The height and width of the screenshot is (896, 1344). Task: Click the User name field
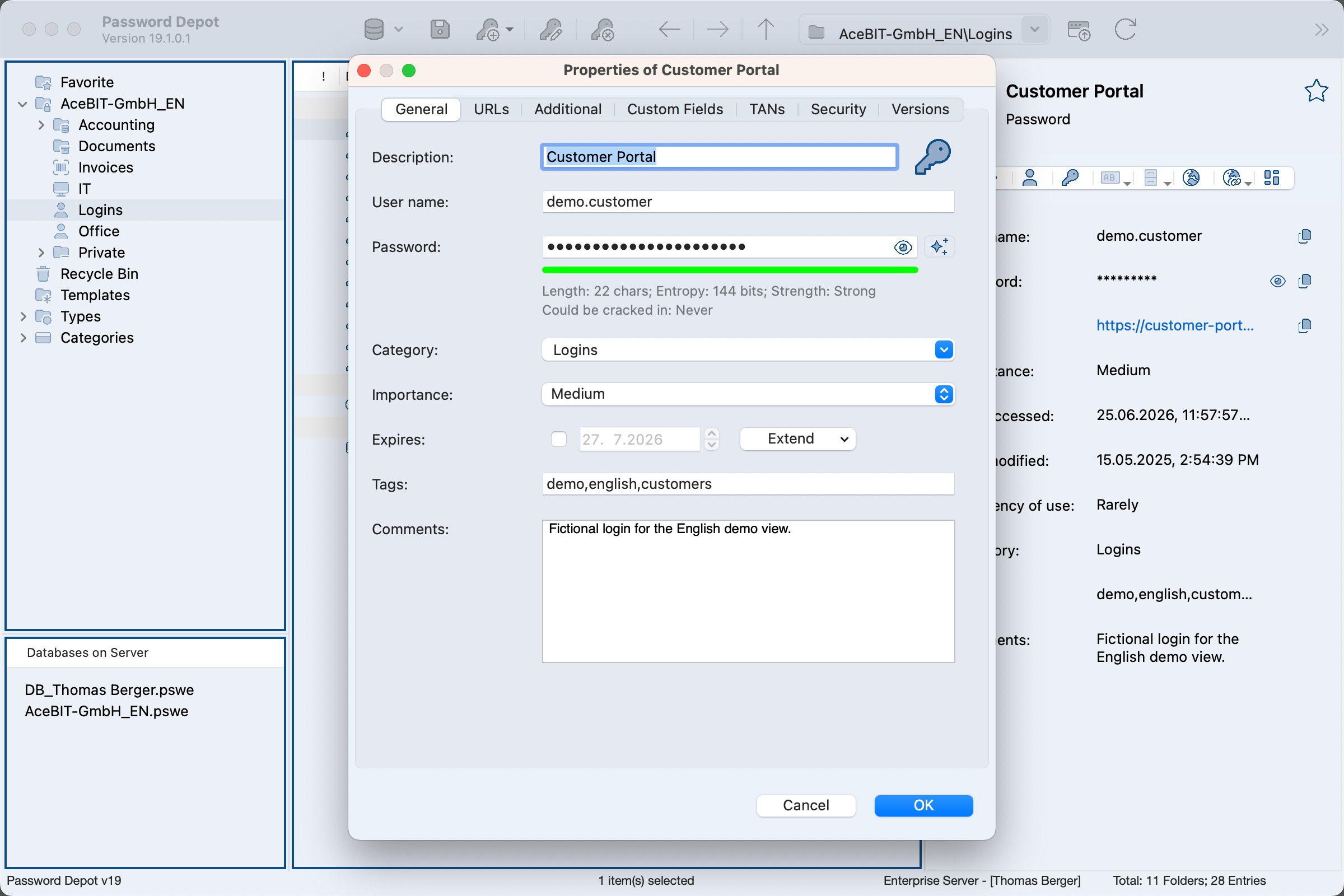click(x=749, y=202)
